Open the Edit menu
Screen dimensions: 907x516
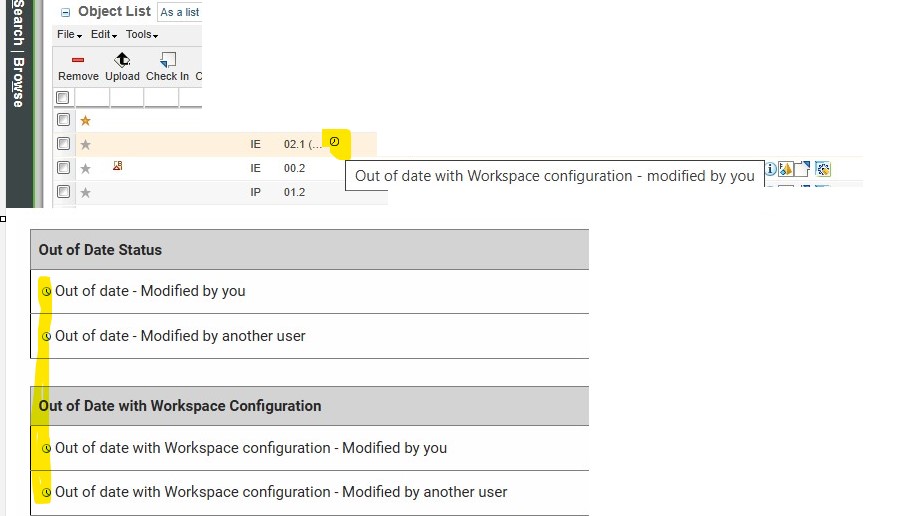101,35
